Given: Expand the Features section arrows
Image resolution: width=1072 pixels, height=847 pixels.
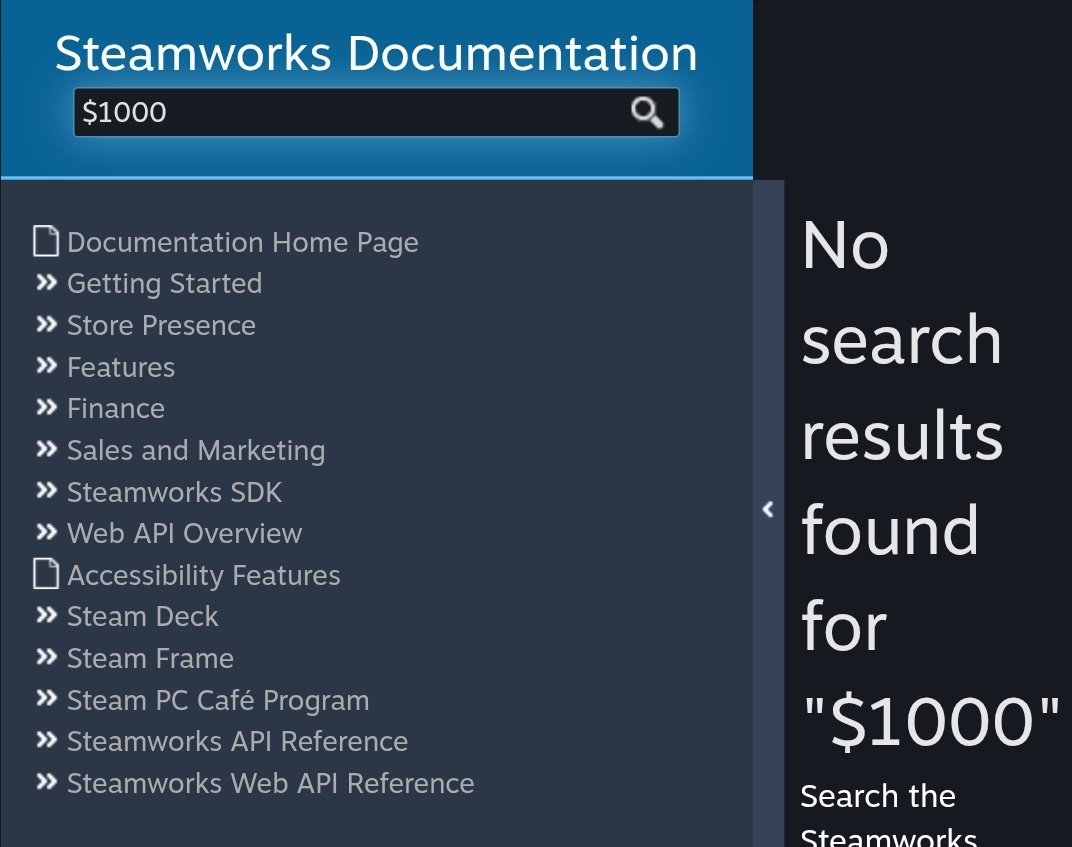Looking at the screenshot, I should tap(46, 366).
